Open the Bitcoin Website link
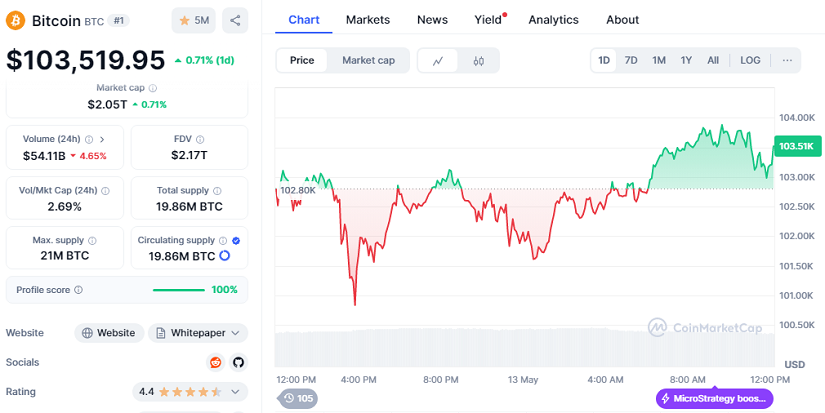Image resolution: width=825 pixels, height=413 pixels. pos(109,333)
